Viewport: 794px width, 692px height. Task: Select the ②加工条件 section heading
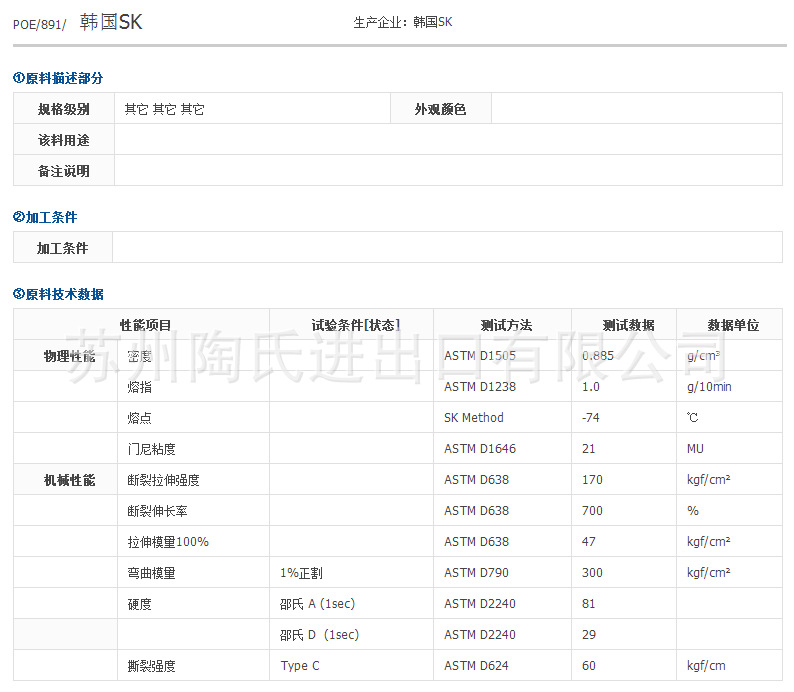tap(45, 217)
